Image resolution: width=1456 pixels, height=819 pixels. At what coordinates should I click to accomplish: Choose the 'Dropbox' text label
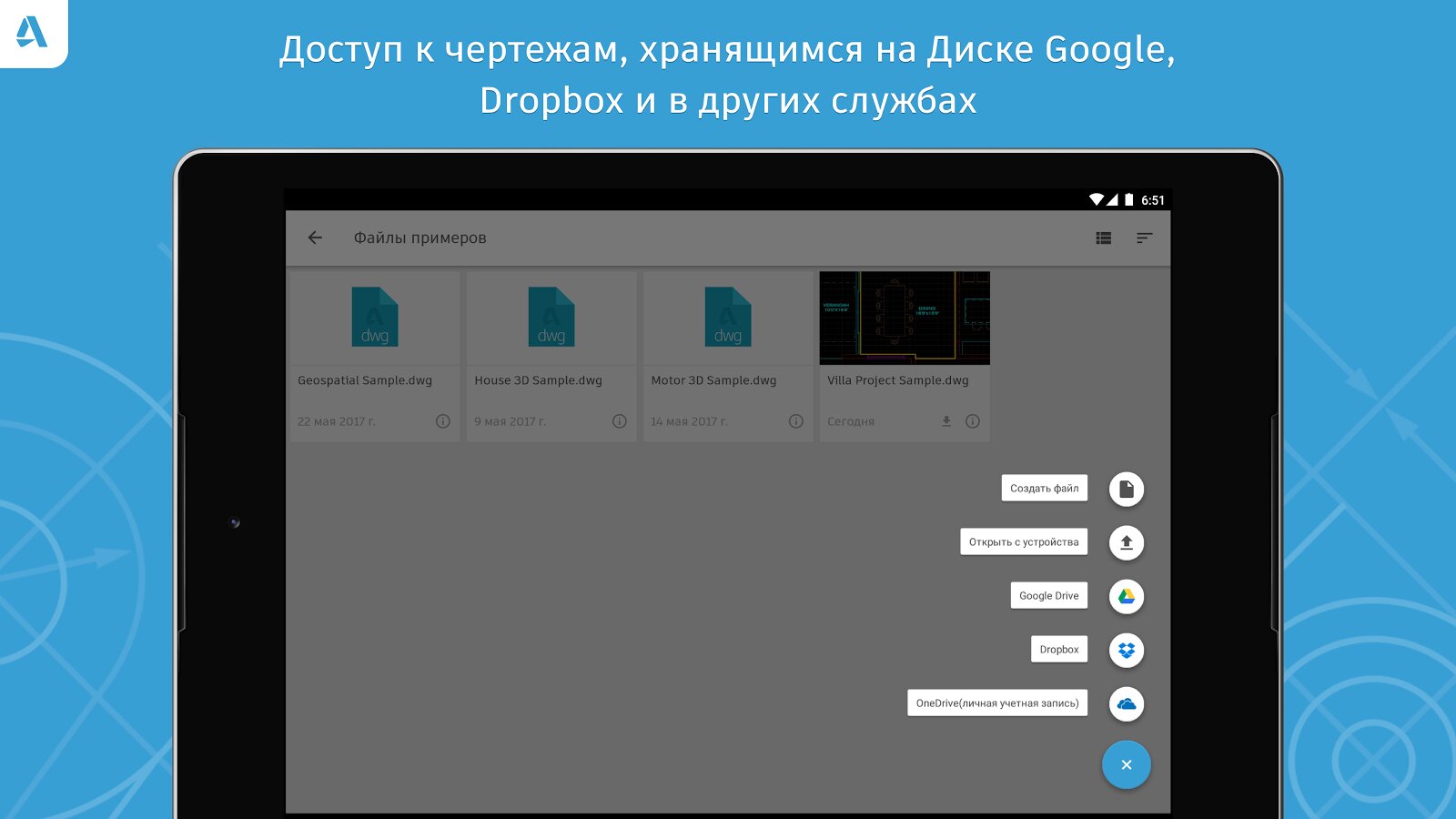(x=1058, y=650)
